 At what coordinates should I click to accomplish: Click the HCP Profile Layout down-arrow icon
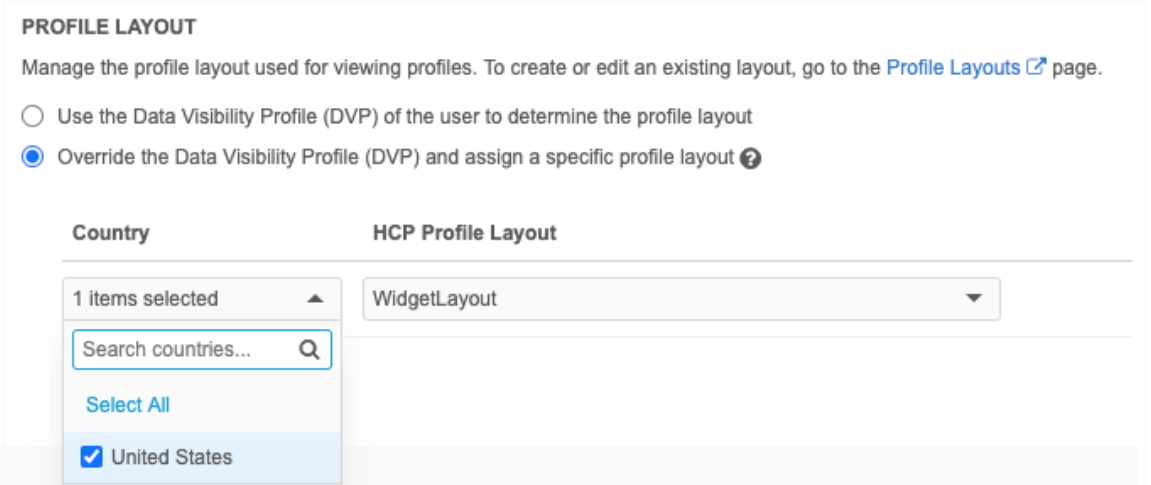point(973,298)
